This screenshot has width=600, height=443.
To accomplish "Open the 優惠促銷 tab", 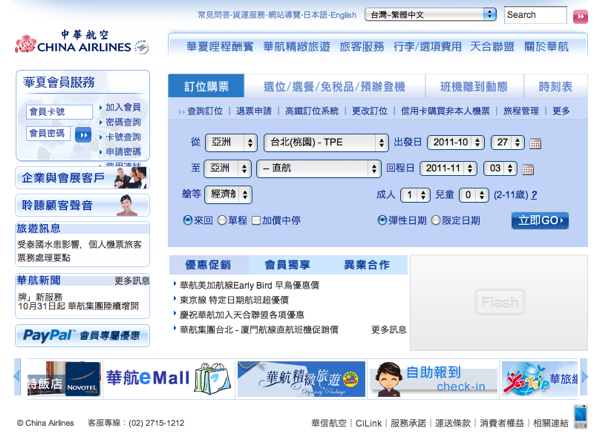I will [209, 265].
